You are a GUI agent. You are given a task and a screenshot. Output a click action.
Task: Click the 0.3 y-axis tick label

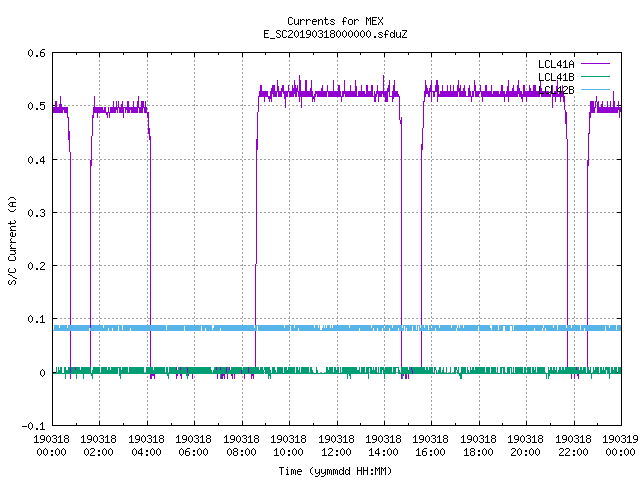(x=36, y=213)
